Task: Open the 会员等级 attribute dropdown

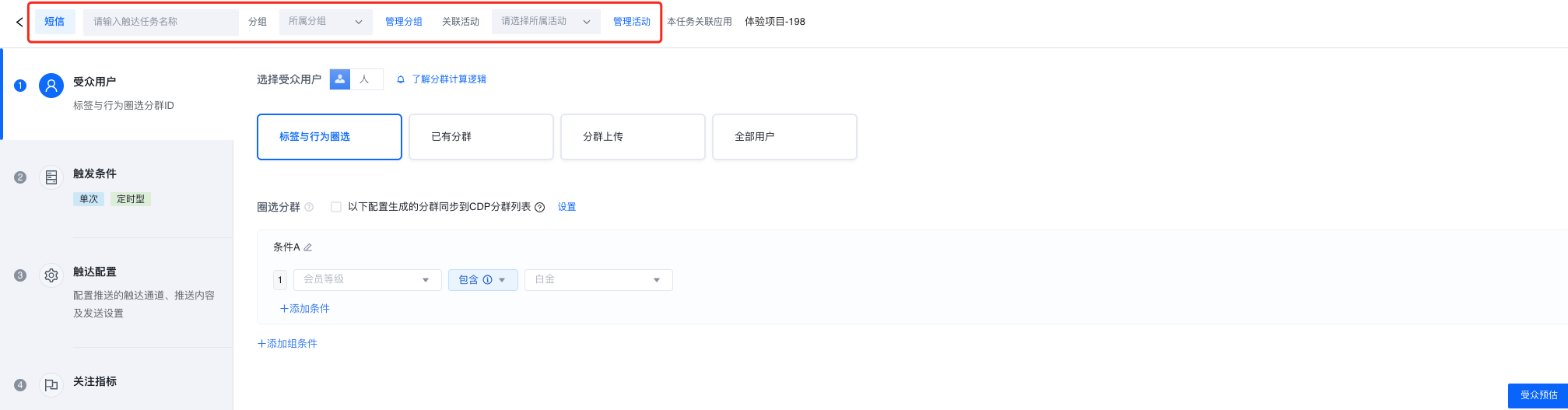Action: pos(367,280)
